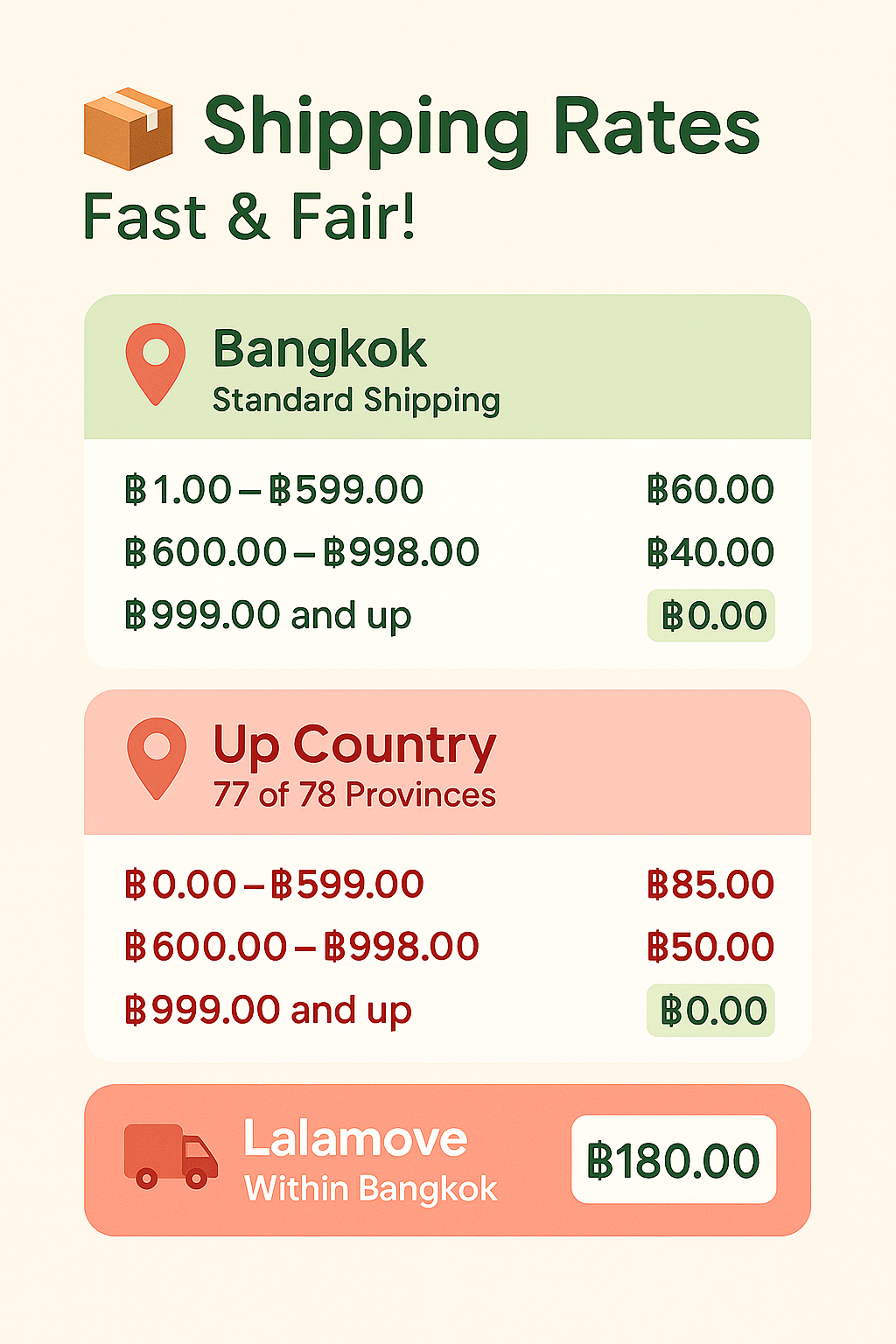Select the ฿0.00–฿599.00 Up Country range
This screenshot has height=1344, width=896.
click(274, 885)
